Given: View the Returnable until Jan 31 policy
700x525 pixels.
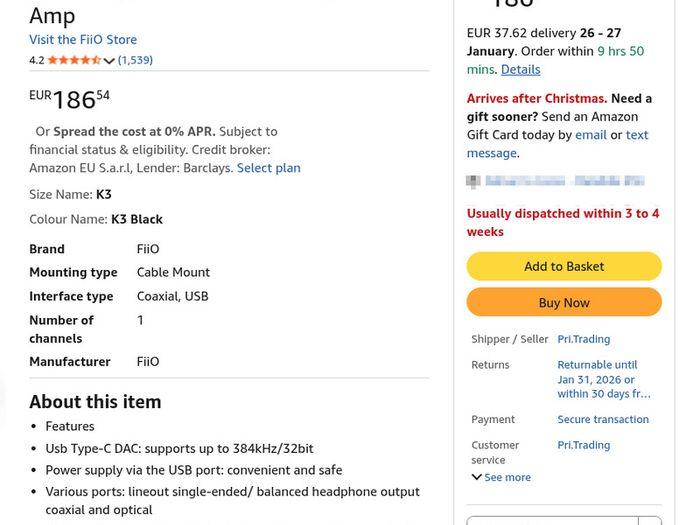Looking at the screenshot, I should tap(604, 379).
